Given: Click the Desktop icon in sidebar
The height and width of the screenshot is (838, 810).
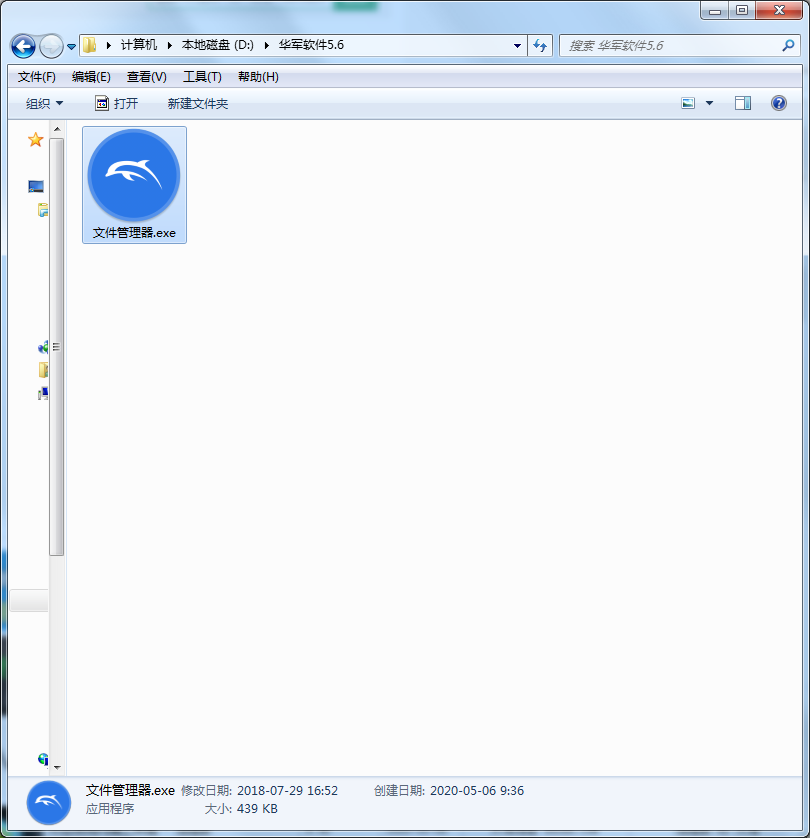Looking at the screenshot, I should click(x=36, y=186).
